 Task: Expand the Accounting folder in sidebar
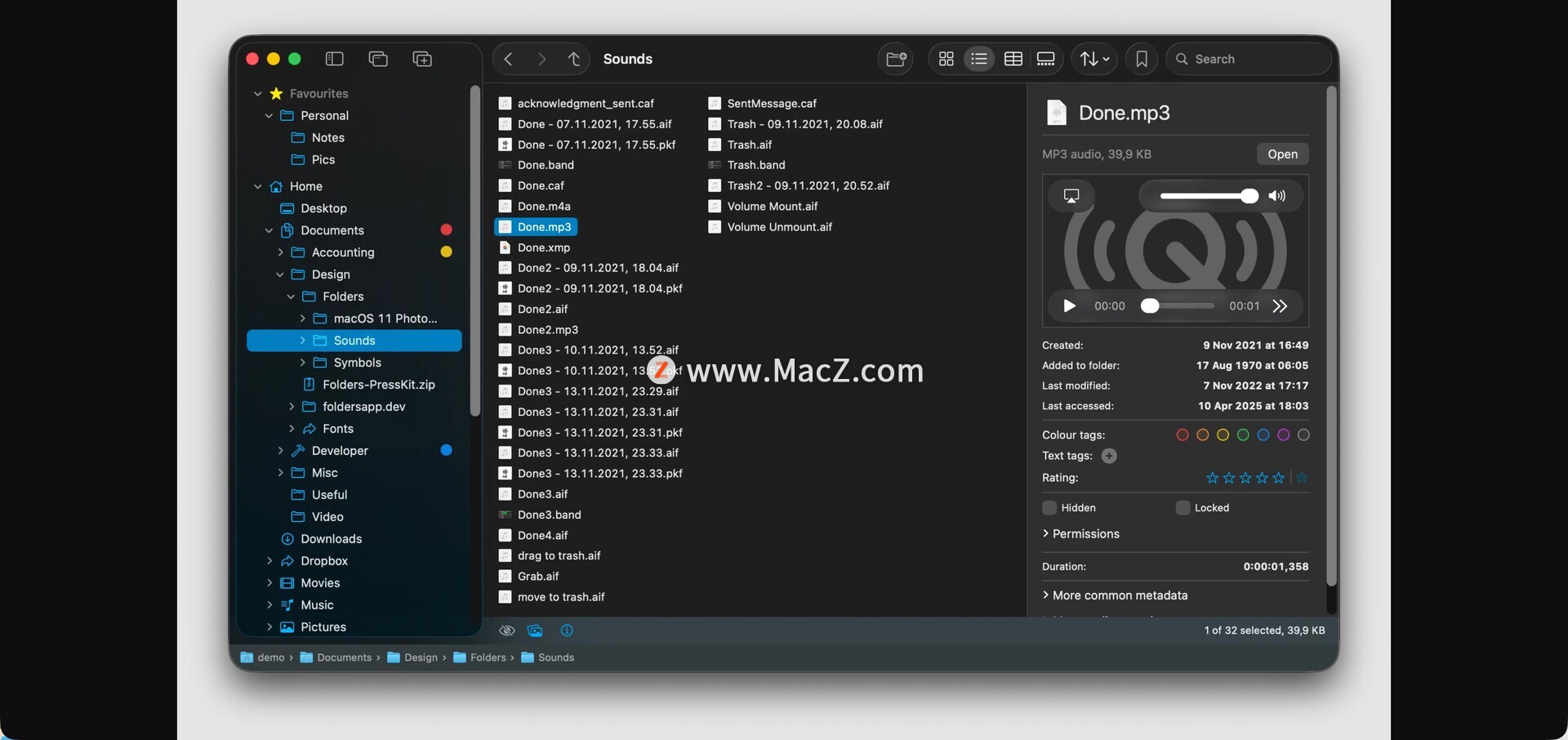280,252
